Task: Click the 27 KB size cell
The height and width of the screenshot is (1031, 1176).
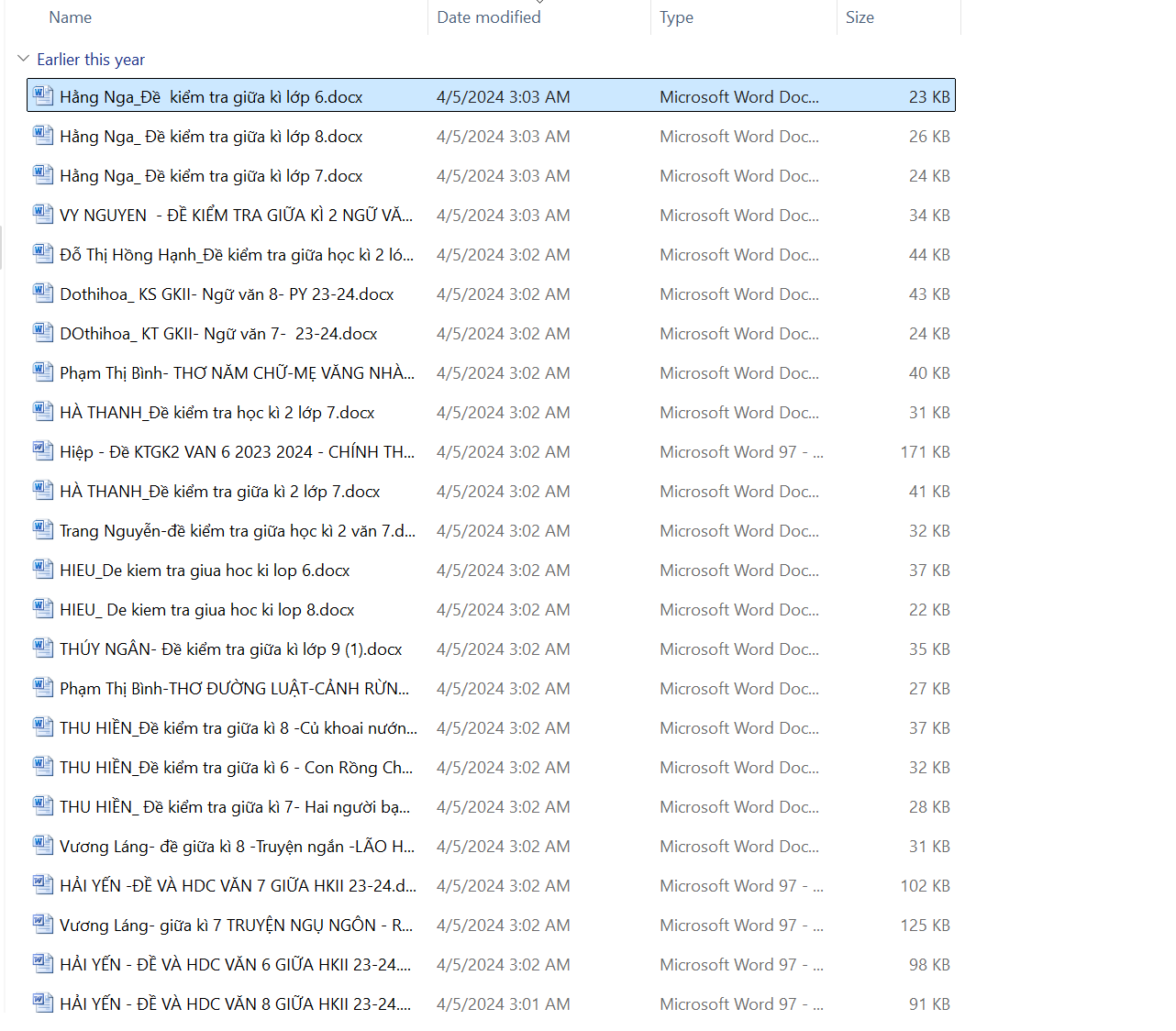Action: pyautogui.click(x=929, y=689)
